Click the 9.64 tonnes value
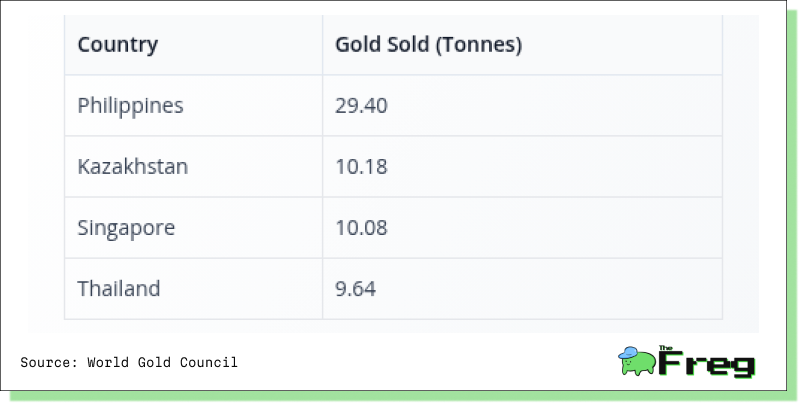799x403 pixels. [356, 288]
